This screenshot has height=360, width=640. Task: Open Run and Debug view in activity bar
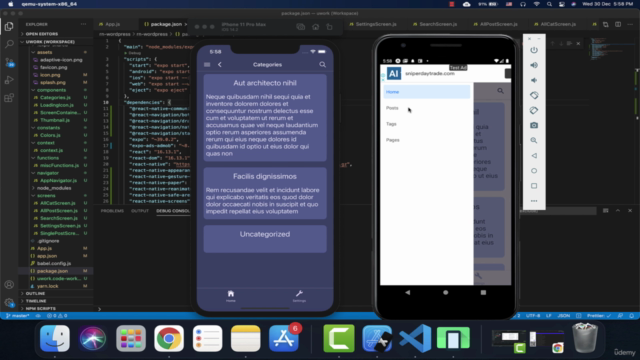9,80
